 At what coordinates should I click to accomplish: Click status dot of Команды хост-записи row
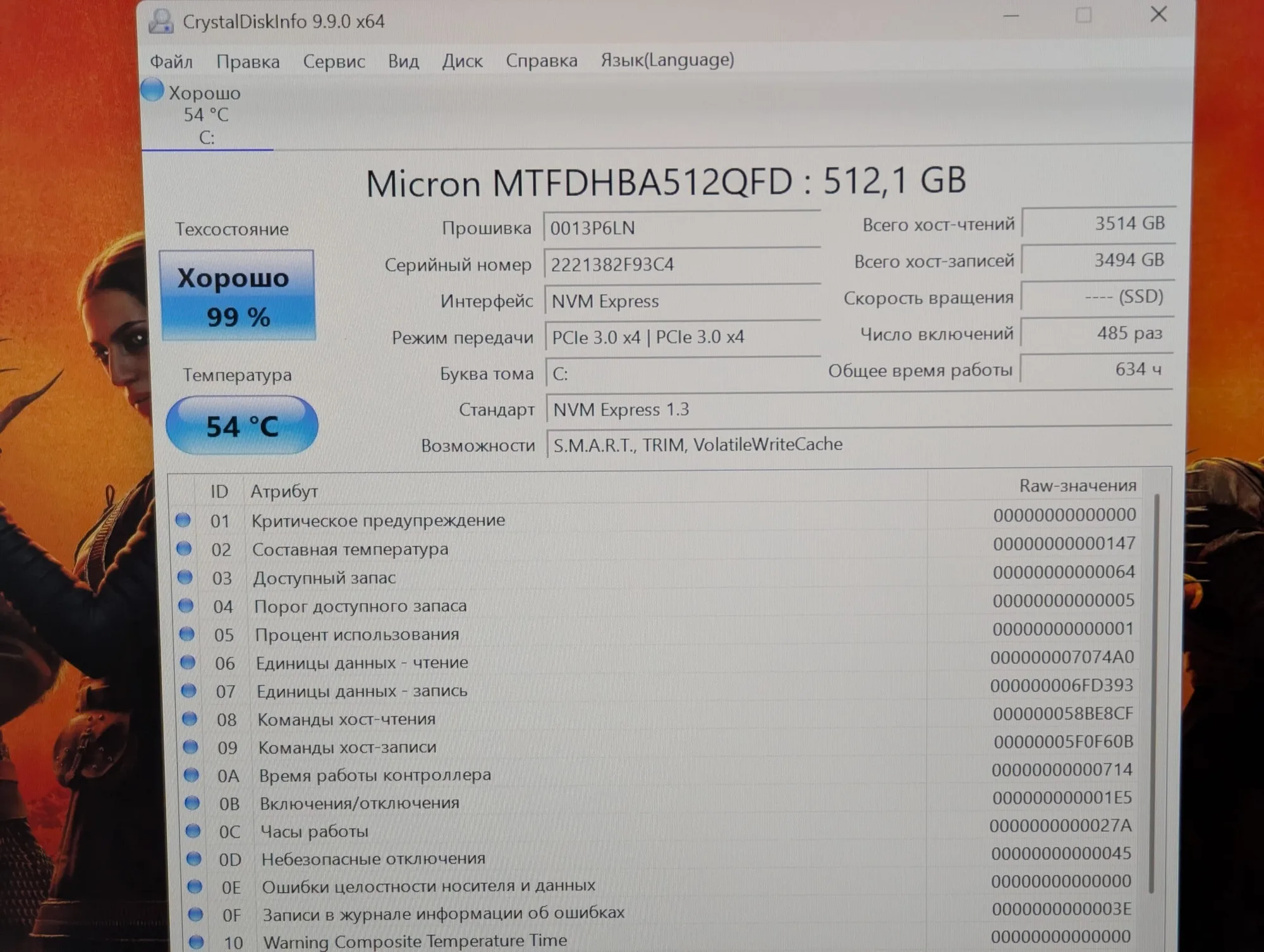(x=191, y=747)
